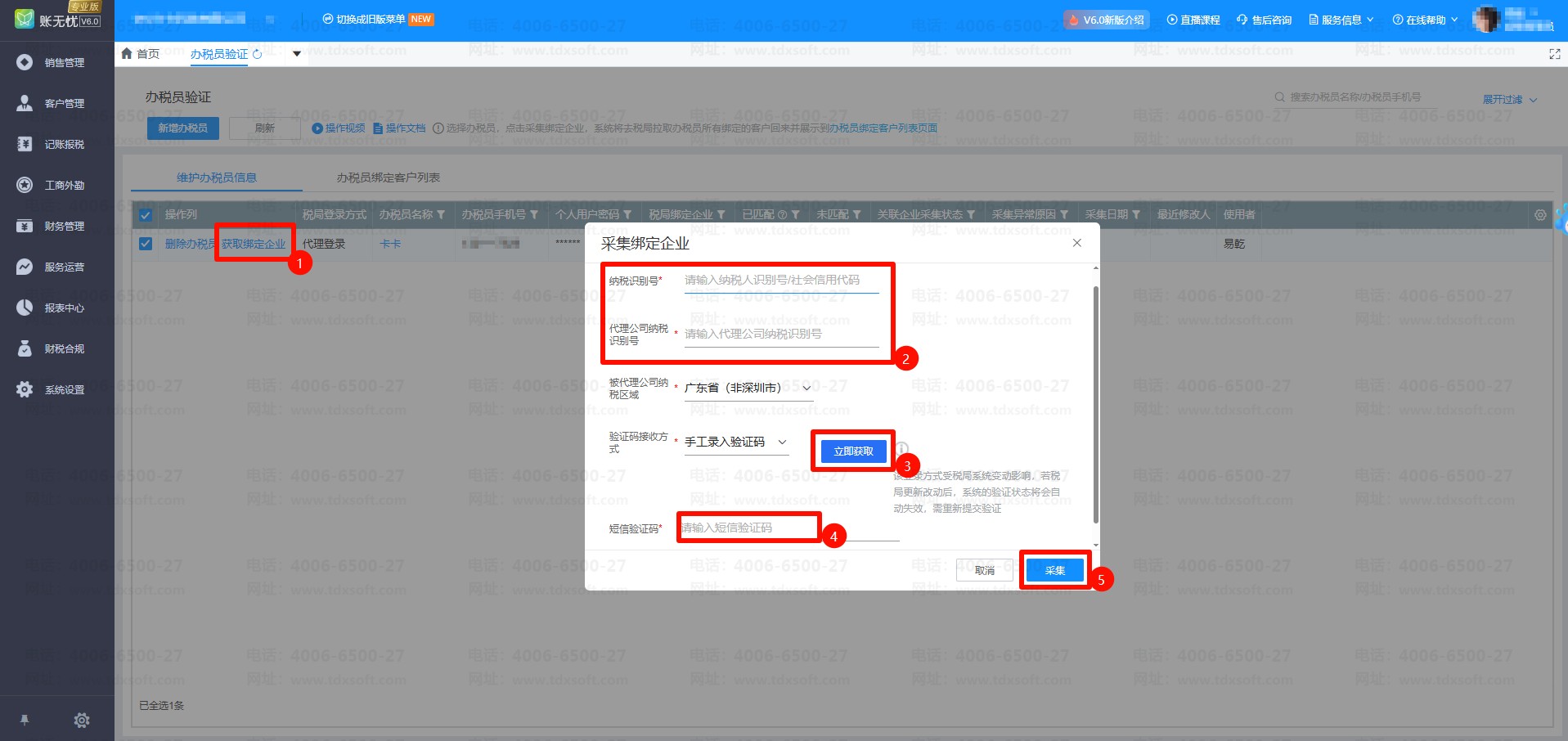Uncheck the first row checkbox
Screen dimensions: 1568x741
pyautogui.click(x=146, y=244)
